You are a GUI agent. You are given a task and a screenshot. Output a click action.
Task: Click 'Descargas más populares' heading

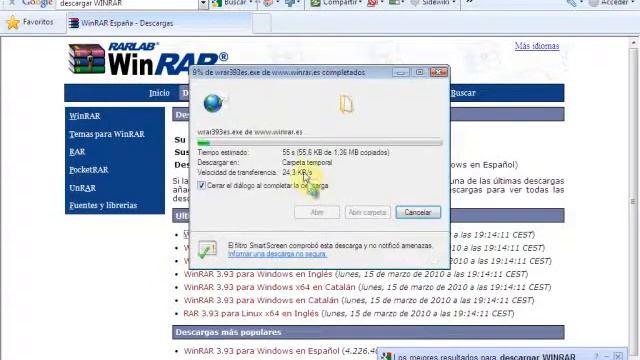pyautogui.click(x=229, y=332)
